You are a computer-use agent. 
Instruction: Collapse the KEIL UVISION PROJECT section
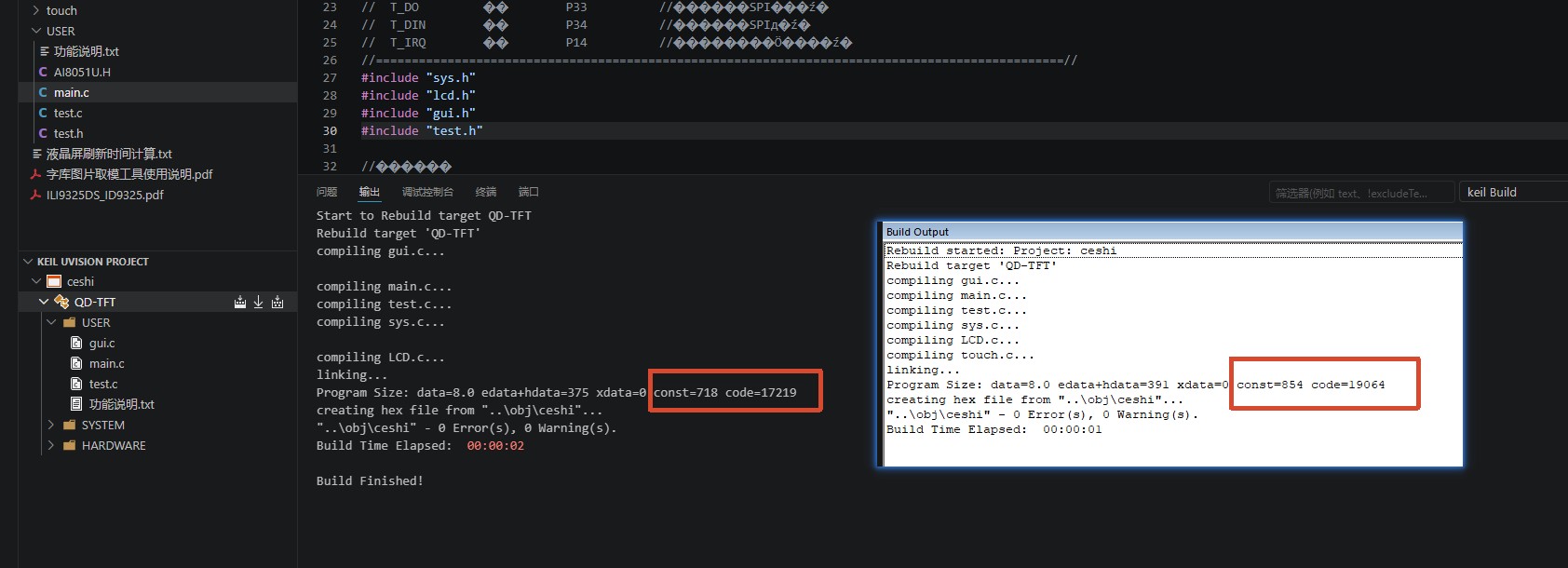click(x=28, y=262)
